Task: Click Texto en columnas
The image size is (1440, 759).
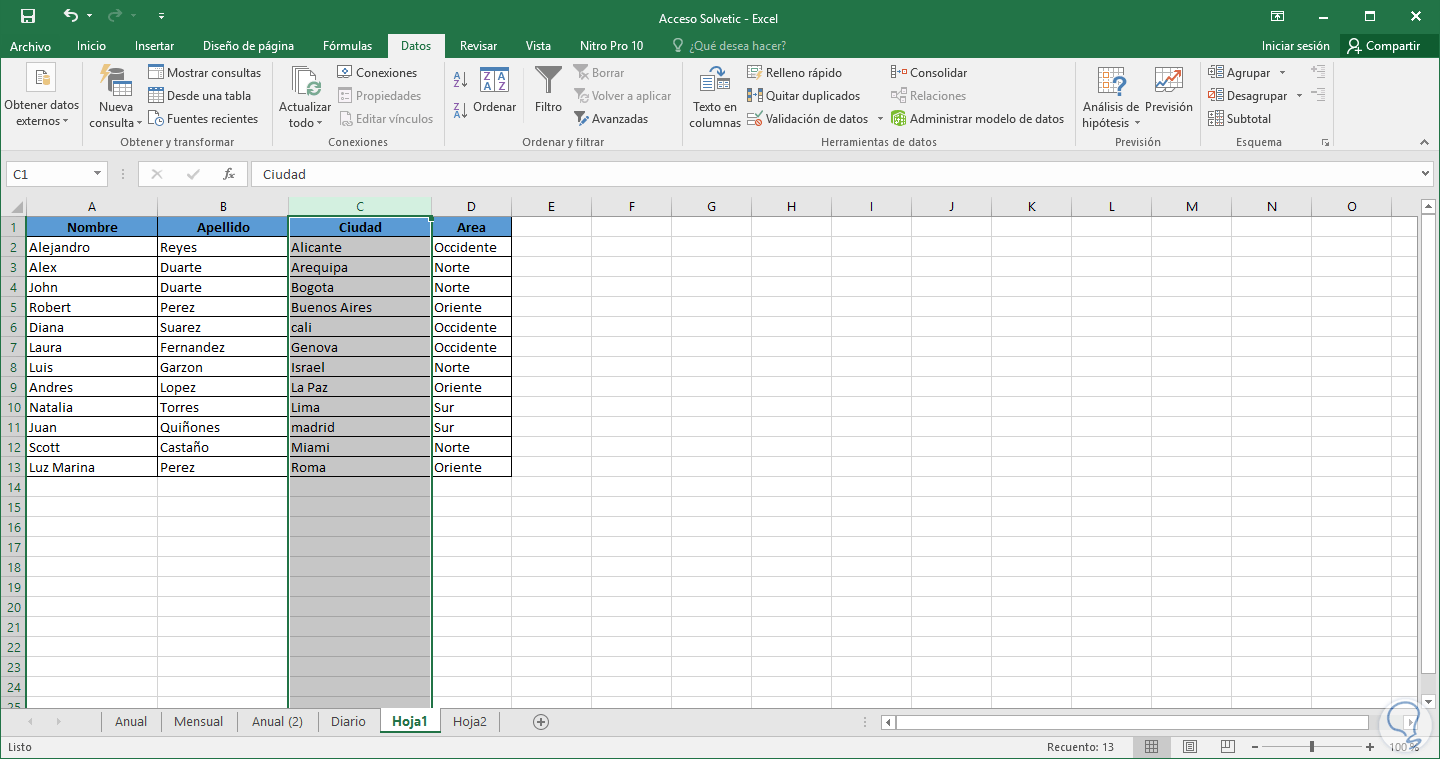Action: (x=715, y=97)
